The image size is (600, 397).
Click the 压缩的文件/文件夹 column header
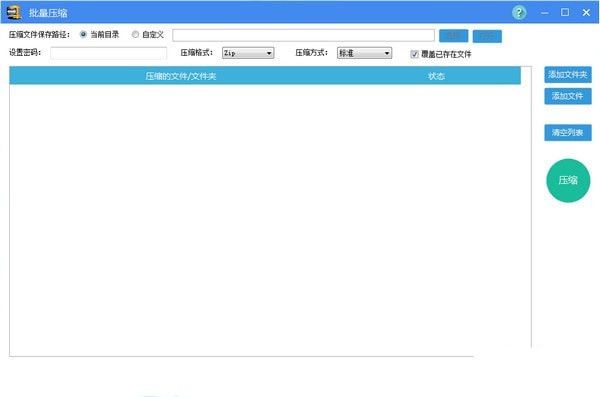[x=181, y=76]
